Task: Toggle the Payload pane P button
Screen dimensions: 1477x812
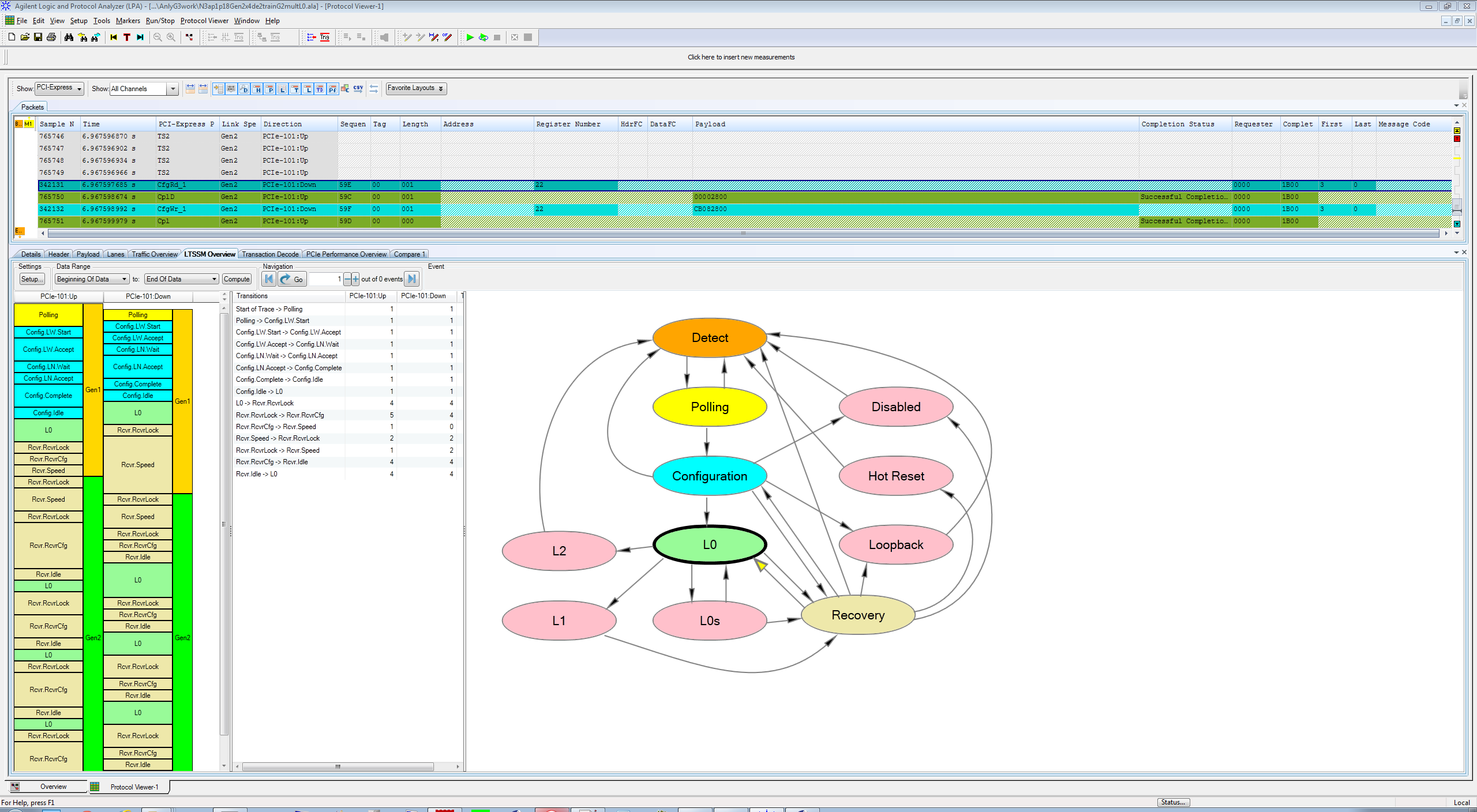Action: pyautogui.click(x=269, y=89)
